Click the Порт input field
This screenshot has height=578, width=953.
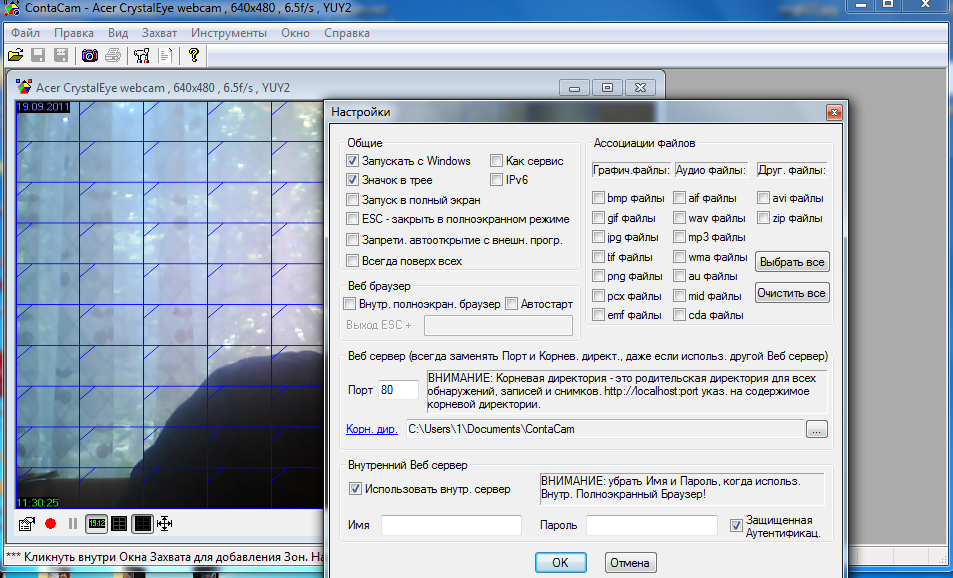point(398,390)
